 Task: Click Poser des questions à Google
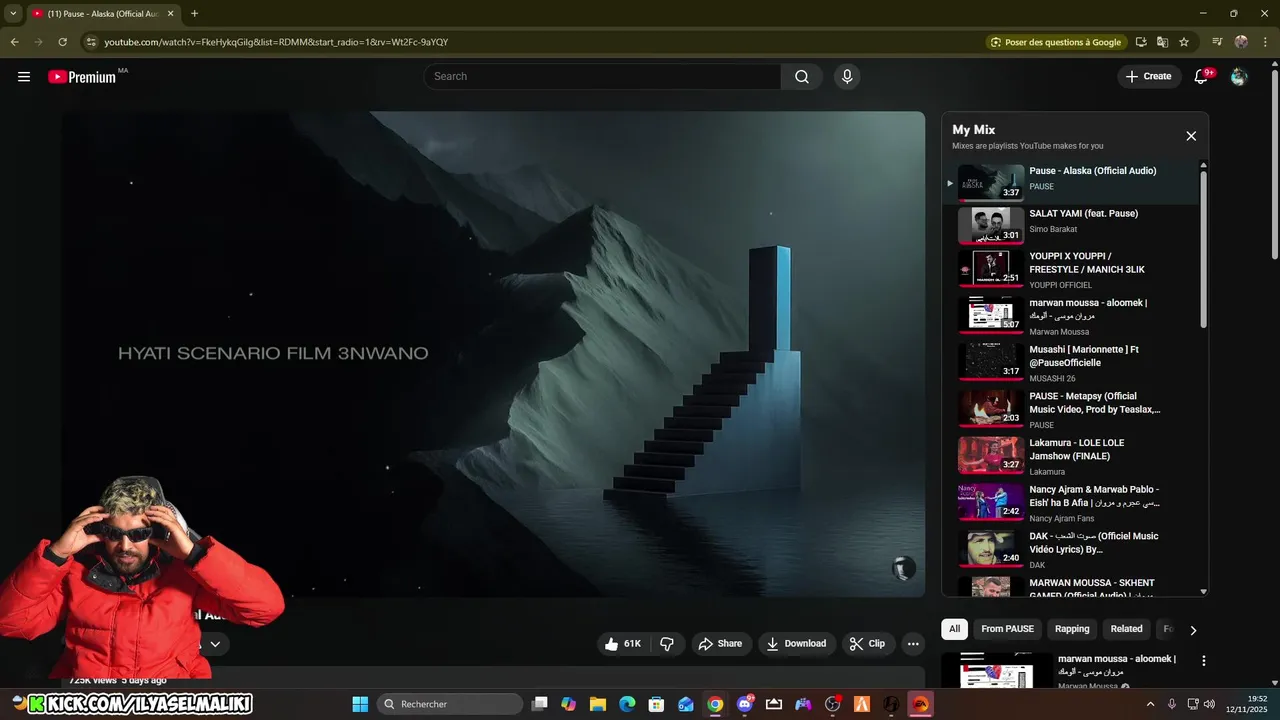click(x=1056, y=42)
